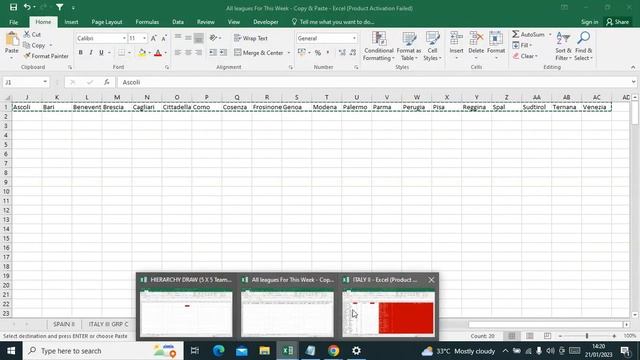Switch to the Insert tab
Screen dimensions: 640x360
(71, 22)
